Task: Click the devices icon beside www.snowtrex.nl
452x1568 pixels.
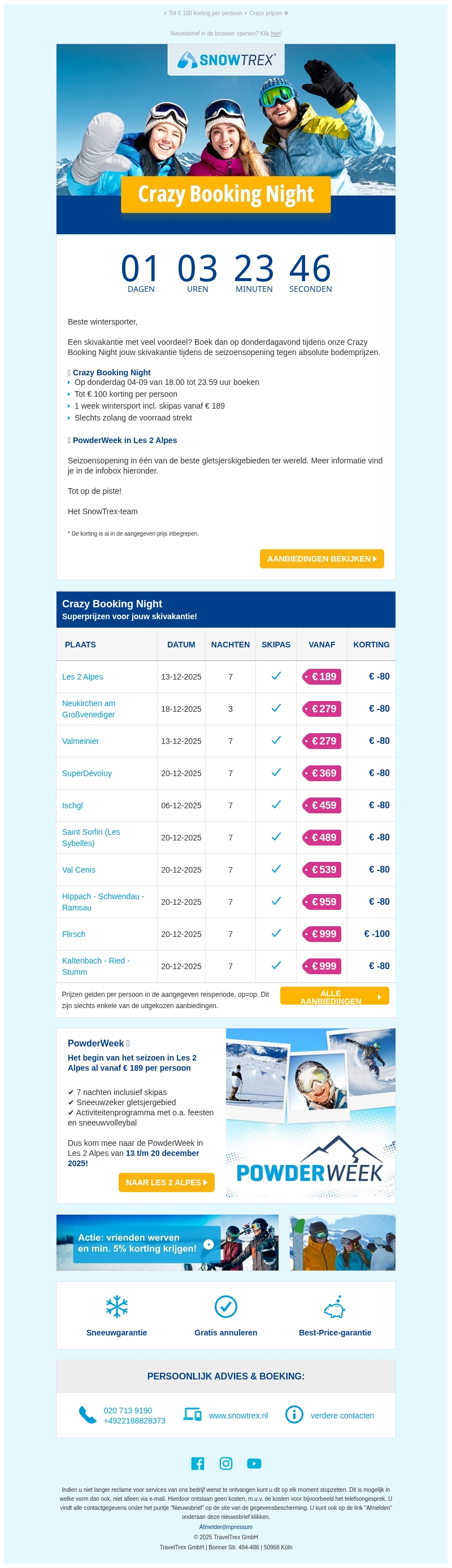Action: coord(193,1414)
